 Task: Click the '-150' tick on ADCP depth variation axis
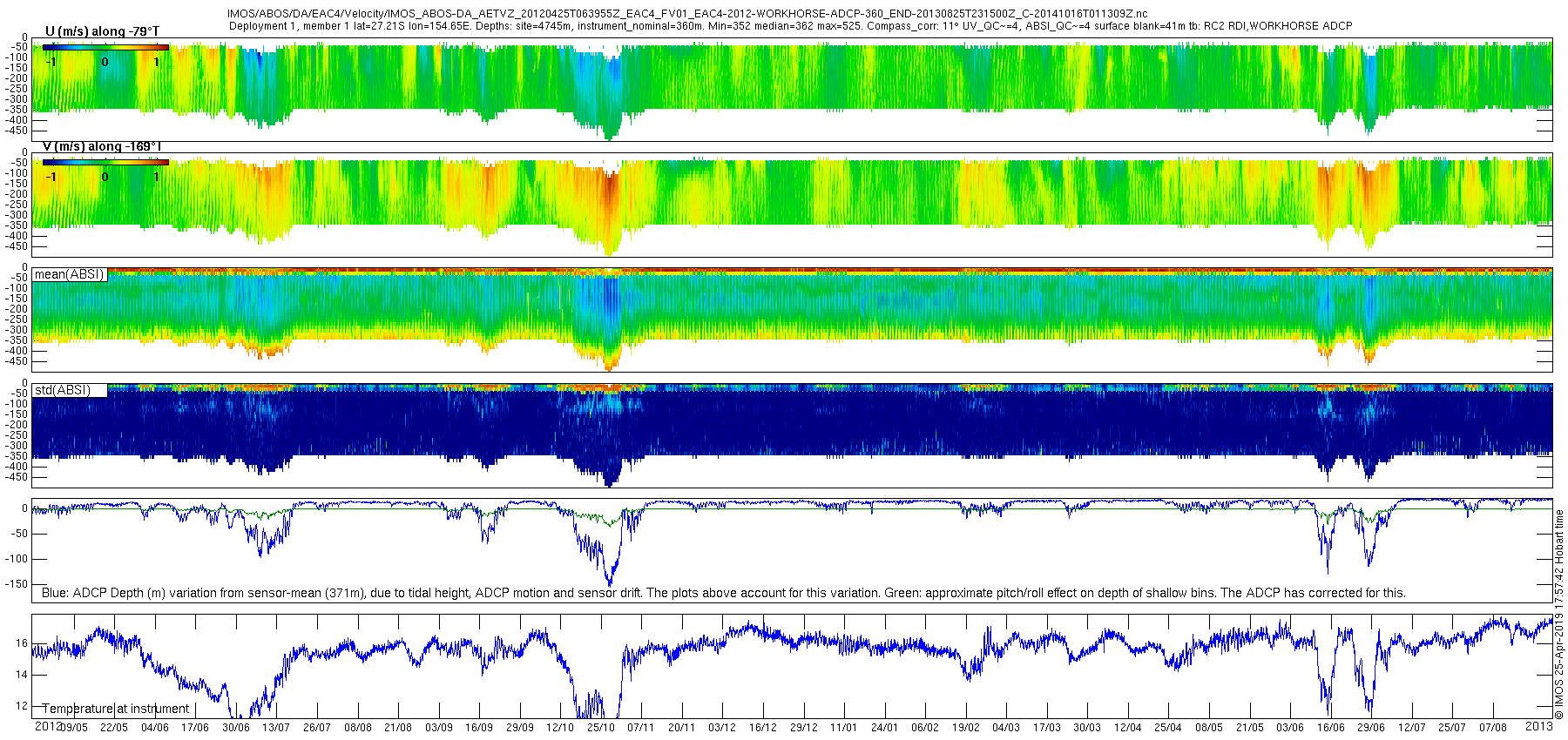tap(17, 584)
